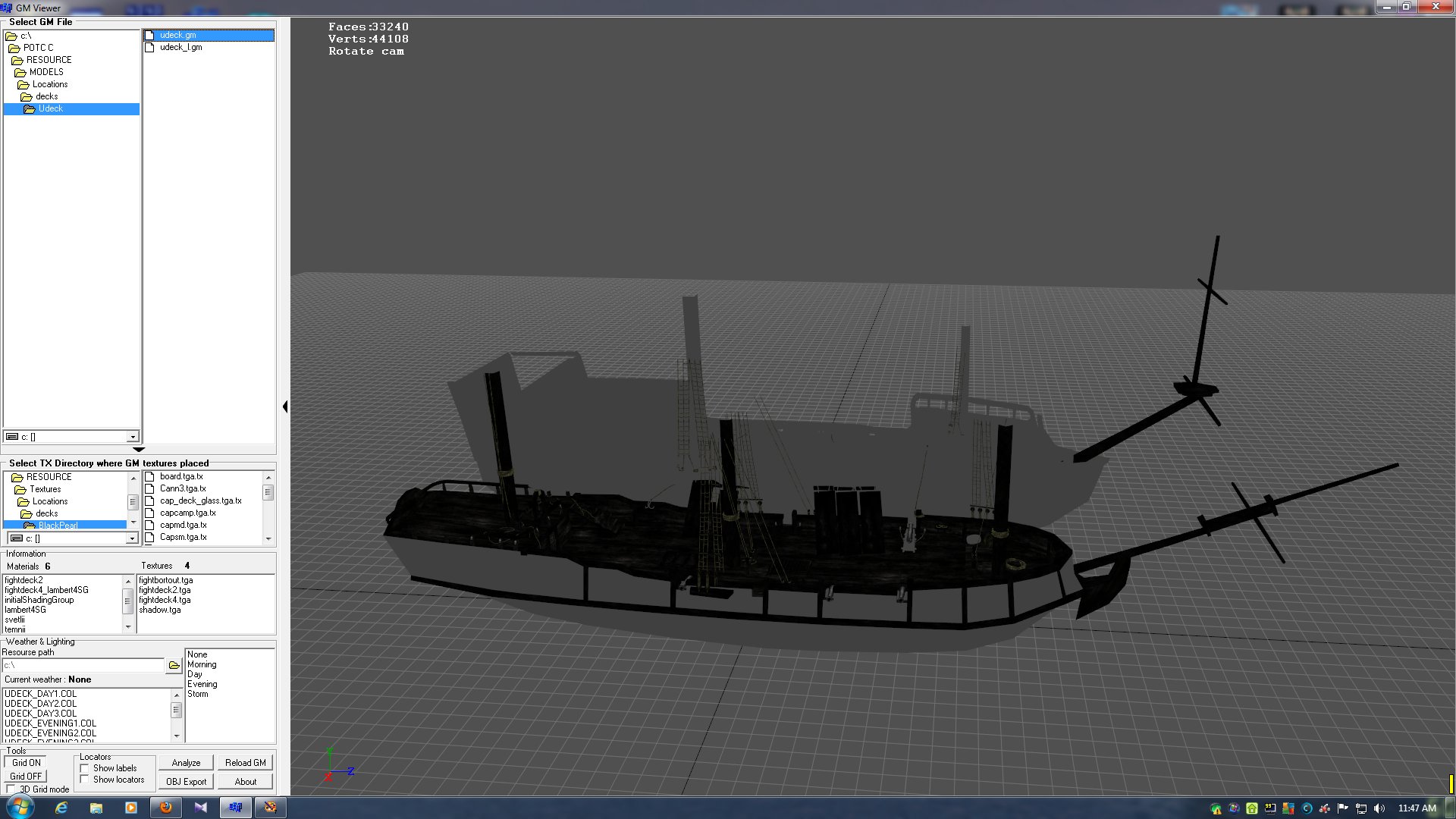Select the cap_deck_glass.tga.tx texture file
This screenshot has height=819, width=1456.
(200, 501)
